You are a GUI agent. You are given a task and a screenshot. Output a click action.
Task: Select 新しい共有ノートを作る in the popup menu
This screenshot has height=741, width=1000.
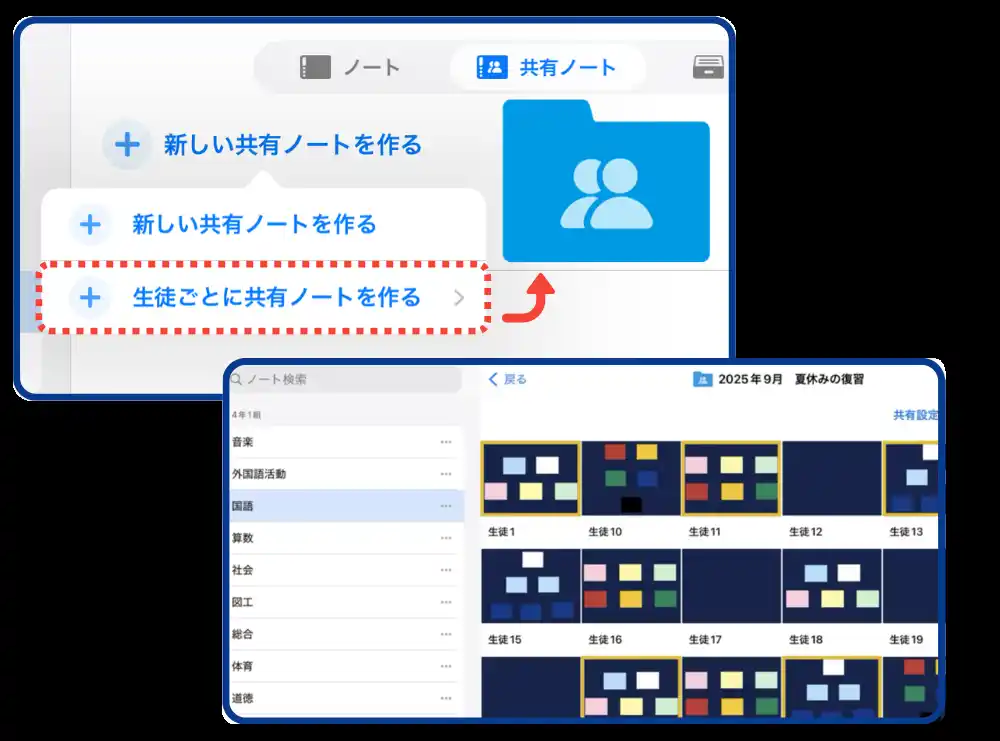(x=254, y=225)
